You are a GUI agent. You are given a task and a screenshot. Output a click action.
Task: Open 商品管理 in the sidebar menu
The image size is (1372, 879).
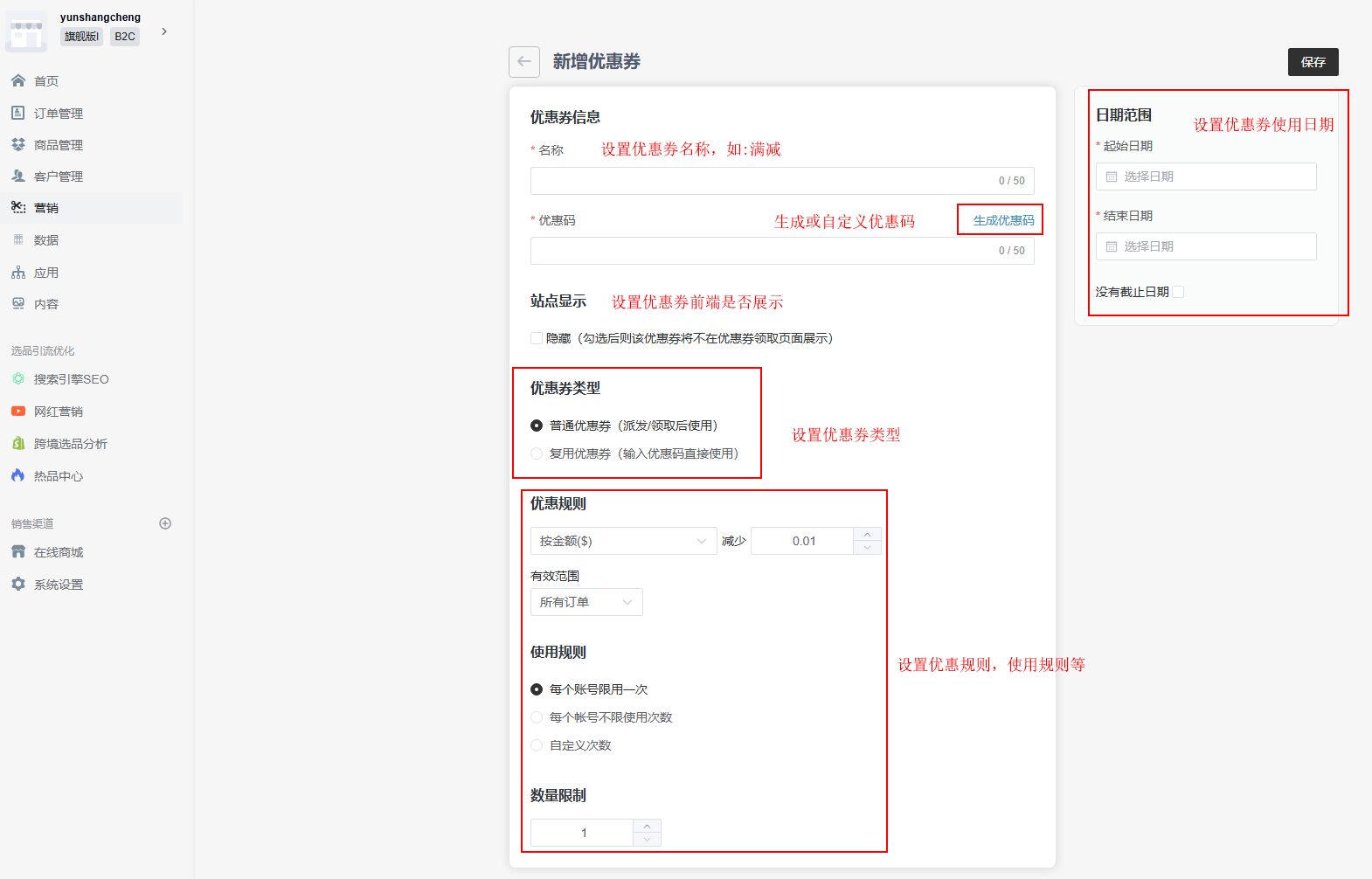(59, 145)
